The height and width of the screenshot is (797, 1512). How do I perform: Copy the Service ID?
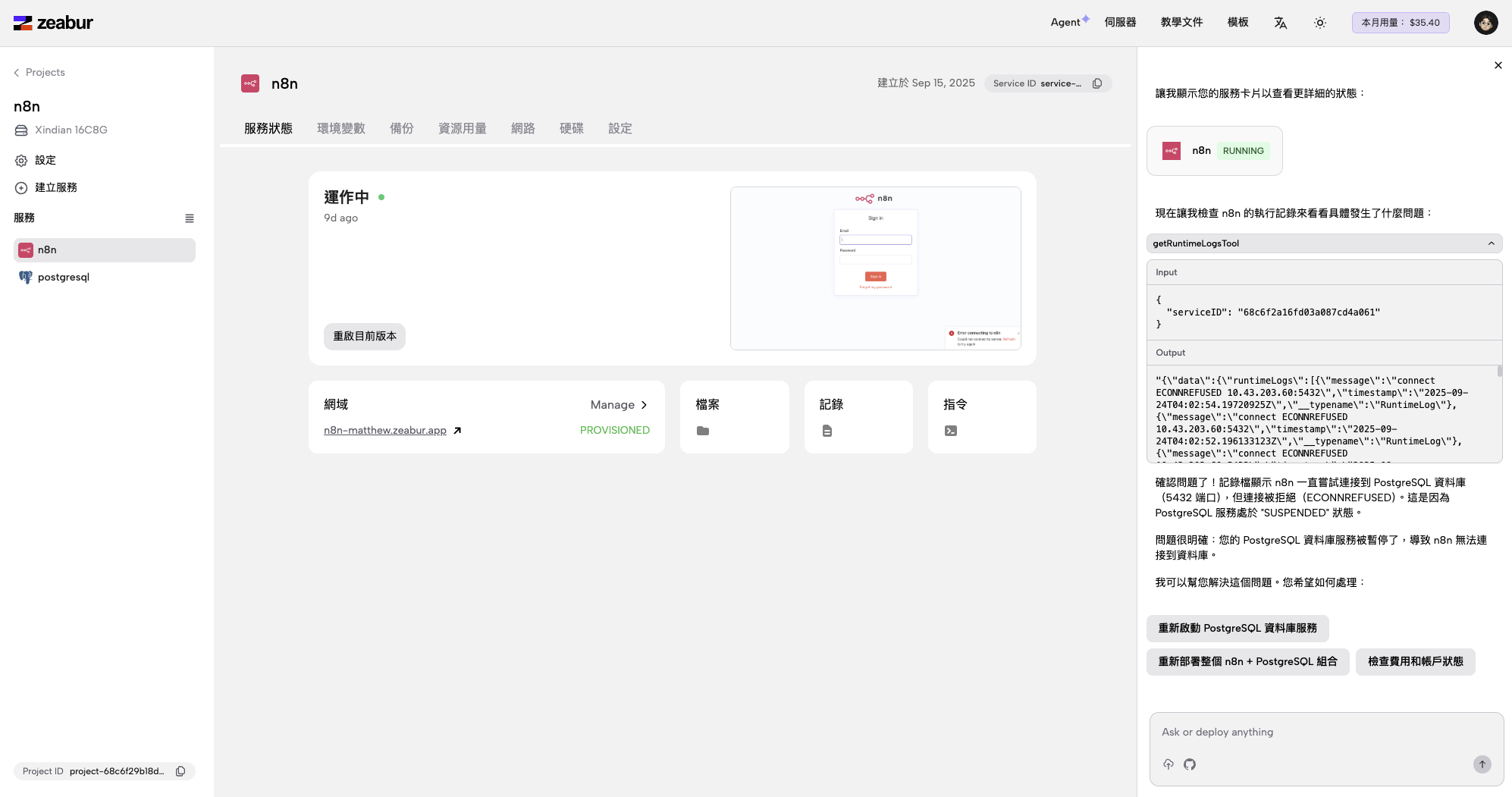coord(1097,83)
